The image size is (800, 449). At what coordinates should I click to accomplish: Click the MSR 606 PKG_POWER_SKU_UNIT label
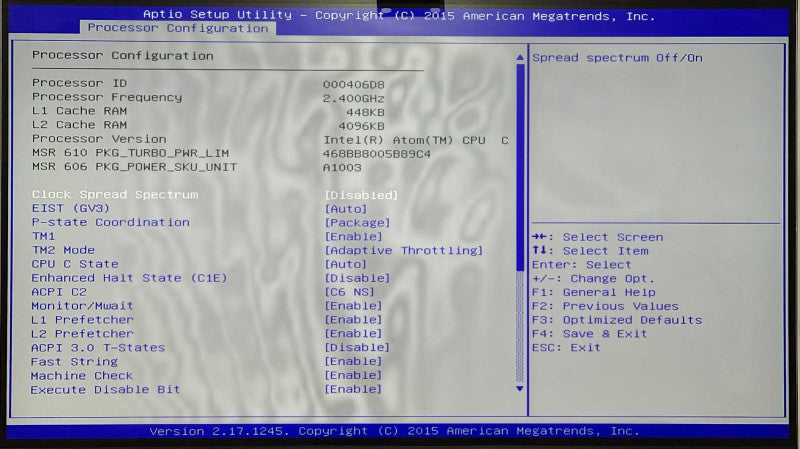click(x=134, y=167)
